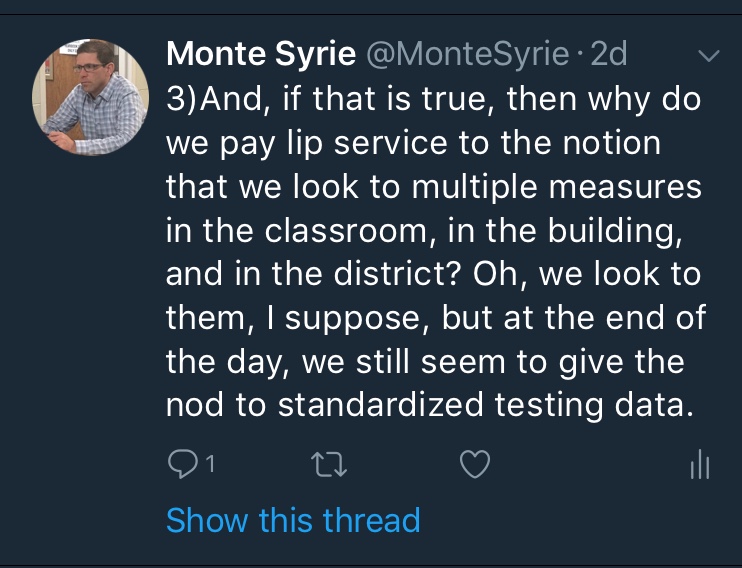This screenshot has height=568, width=742.
Task: Click the reply count number '1'
Action: click(210, 464)
